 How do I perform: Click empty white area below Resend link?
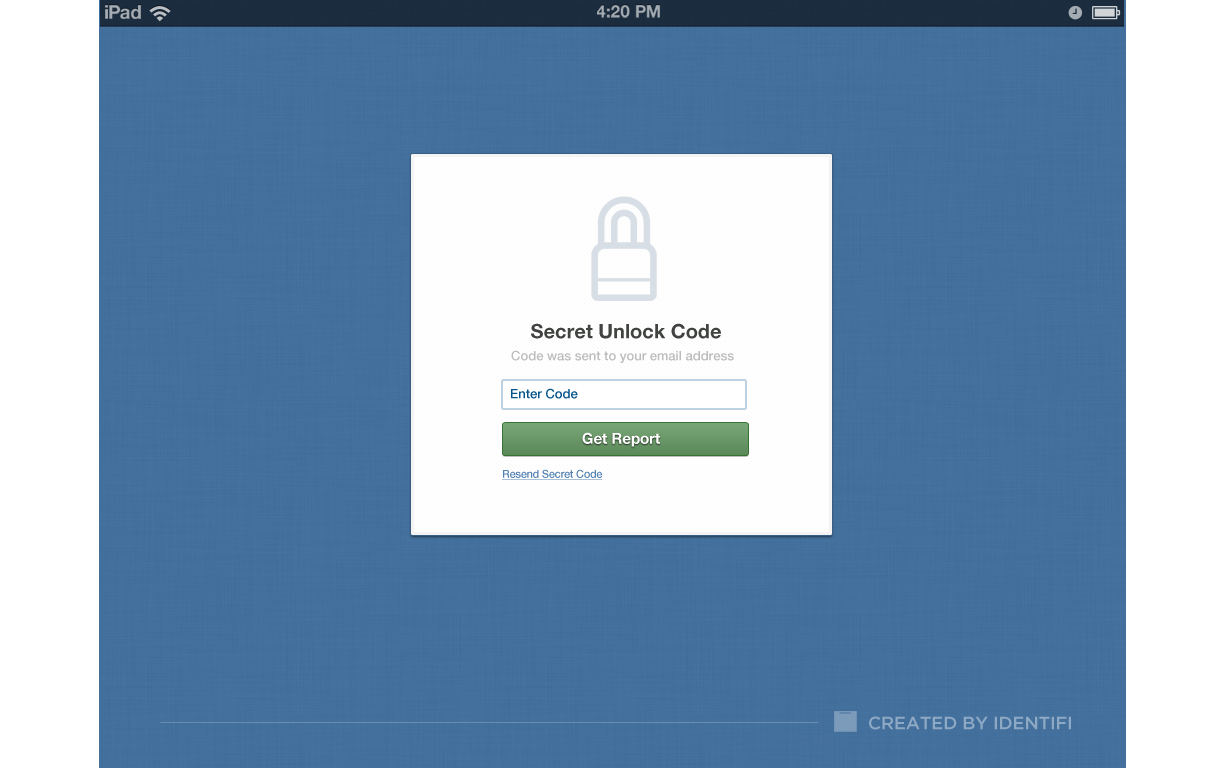pos(621,508)
